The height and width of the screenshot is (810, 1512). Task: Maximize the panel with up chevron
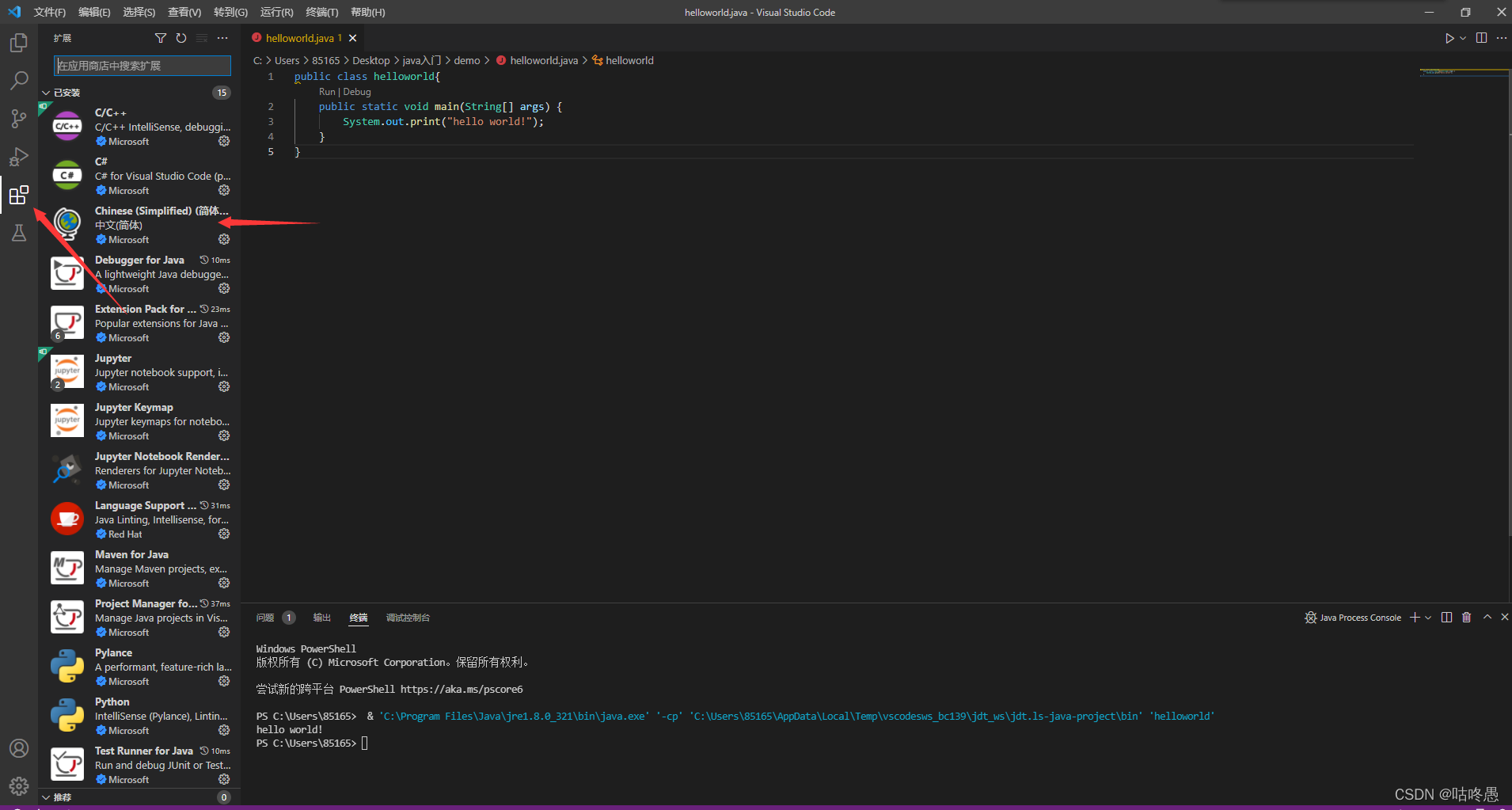pyautogui.click(x=1487, y=617)
